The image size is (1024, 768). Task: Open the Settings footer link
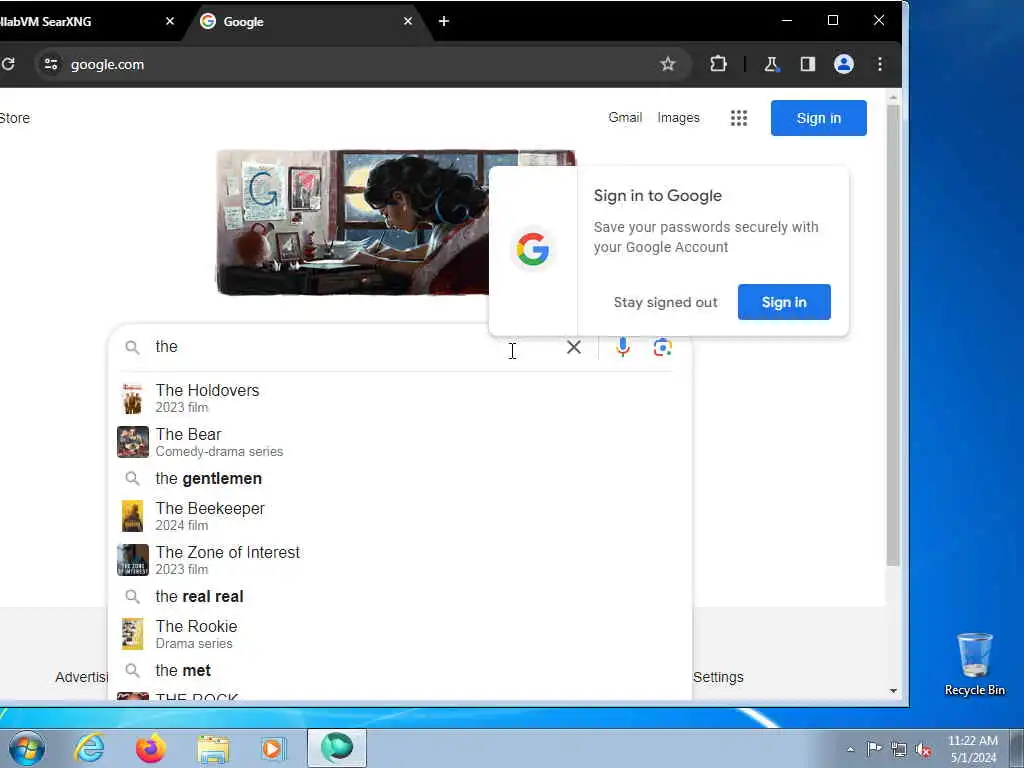pyautogui.click(x=718, y=677)
